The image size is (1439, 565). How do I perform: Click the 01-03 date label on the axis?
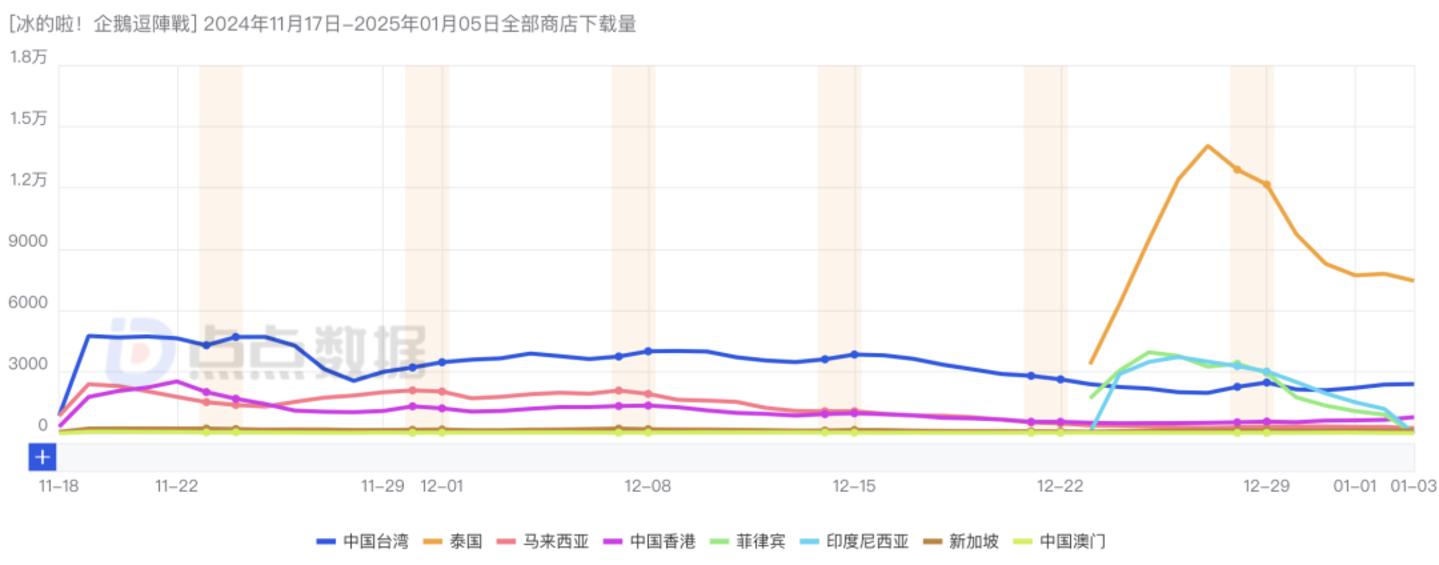[x=1413, y=486]
